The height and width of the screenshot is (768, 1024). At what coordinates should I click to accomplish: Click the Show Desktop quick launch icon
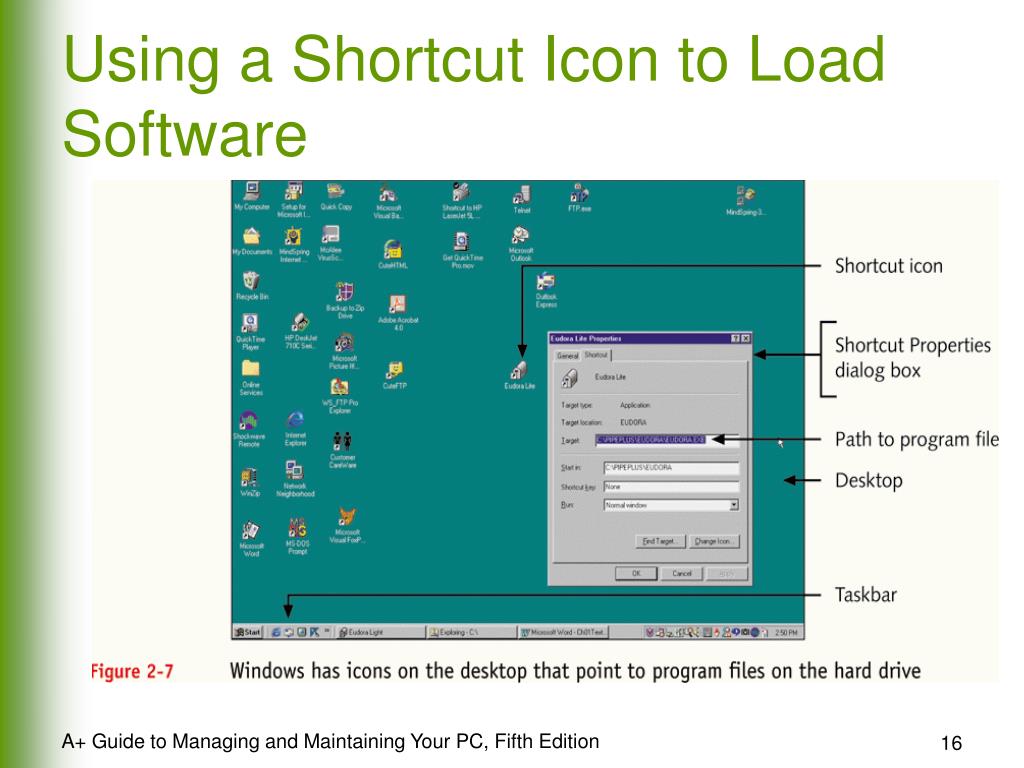(302, 632)
